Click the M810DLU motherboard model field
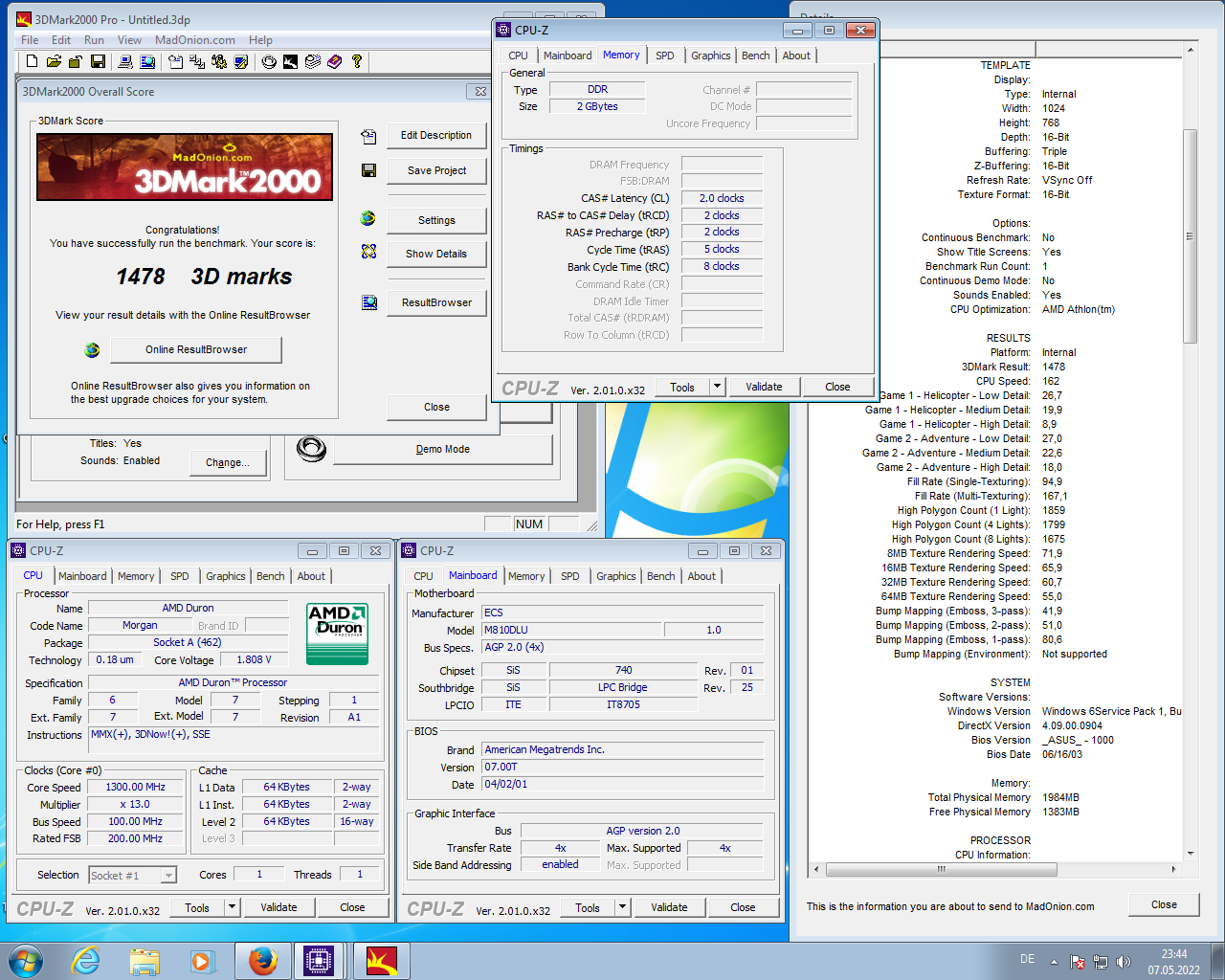The width and height of the screenshot is (1225, 980). [571, 630]
